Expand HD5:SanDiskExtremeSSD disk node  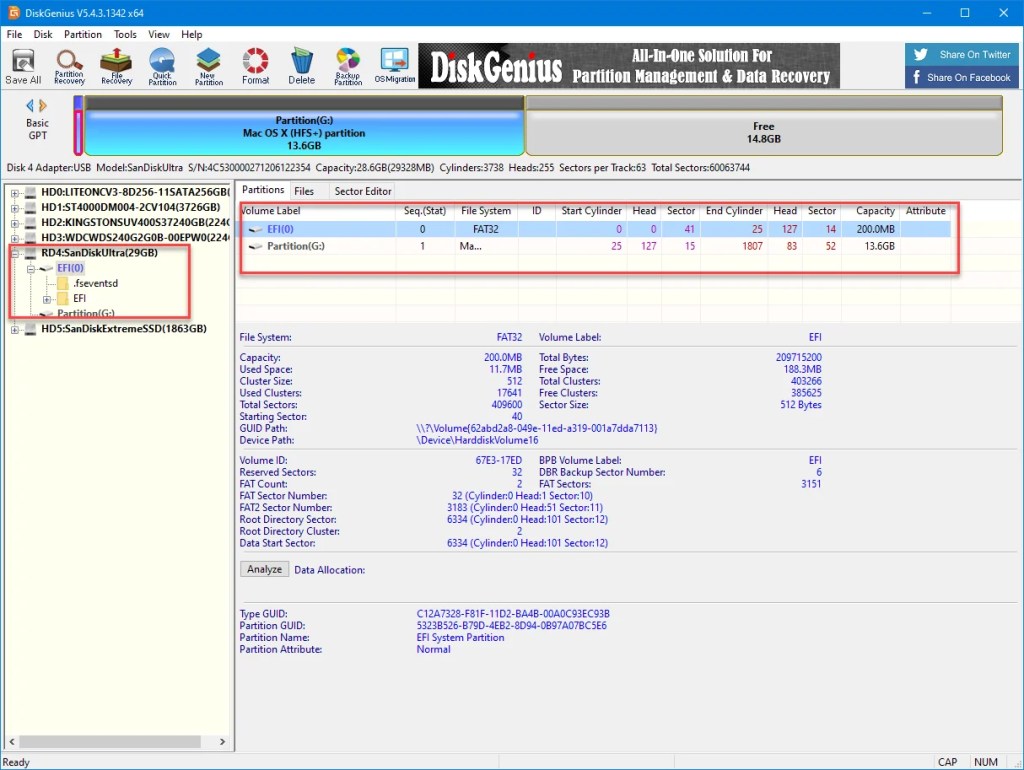click(x=14, y=329)
